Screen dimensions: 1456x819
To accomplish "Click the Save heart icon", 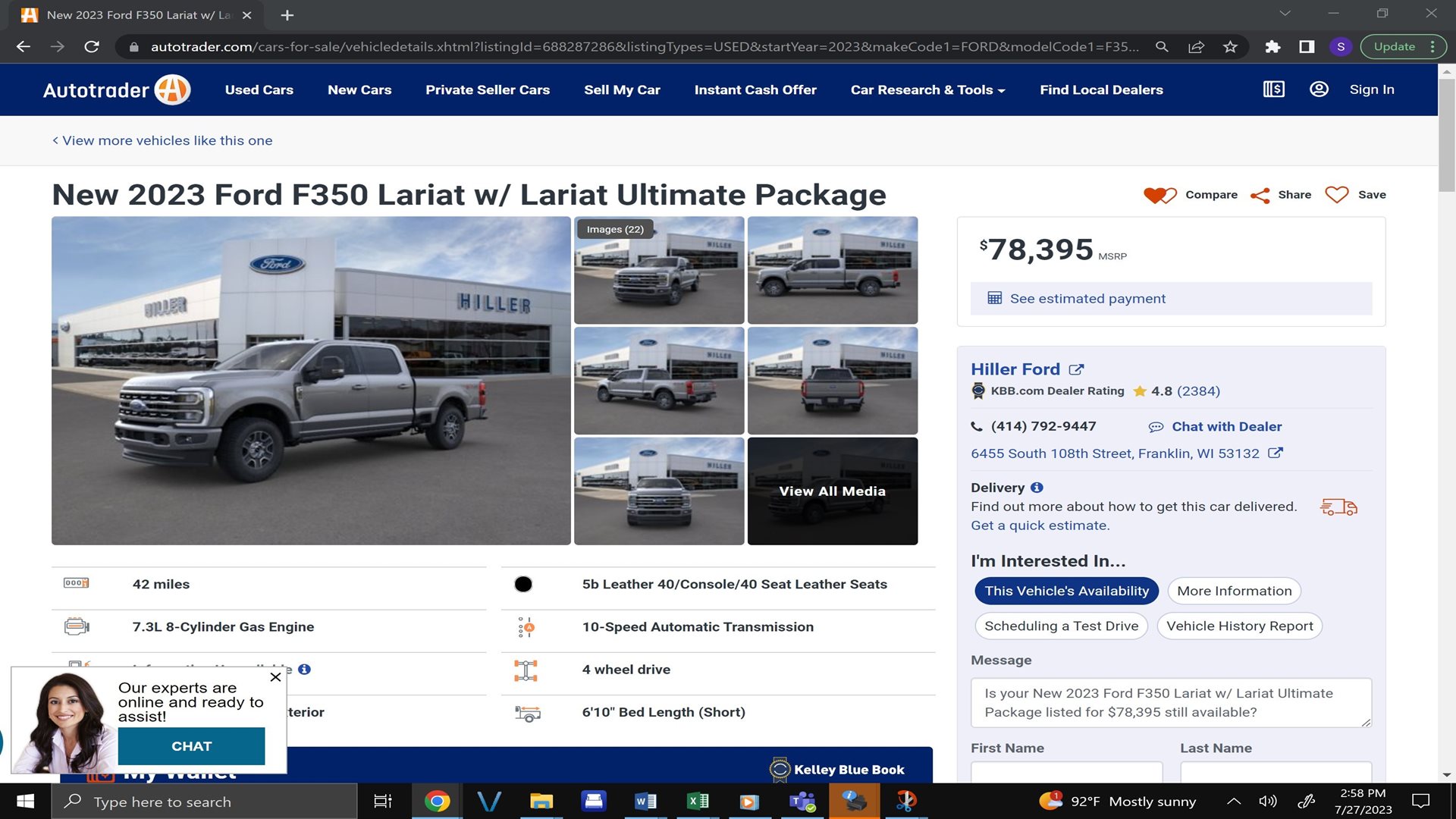I will pyautogui.click(x=1336, y=195).
